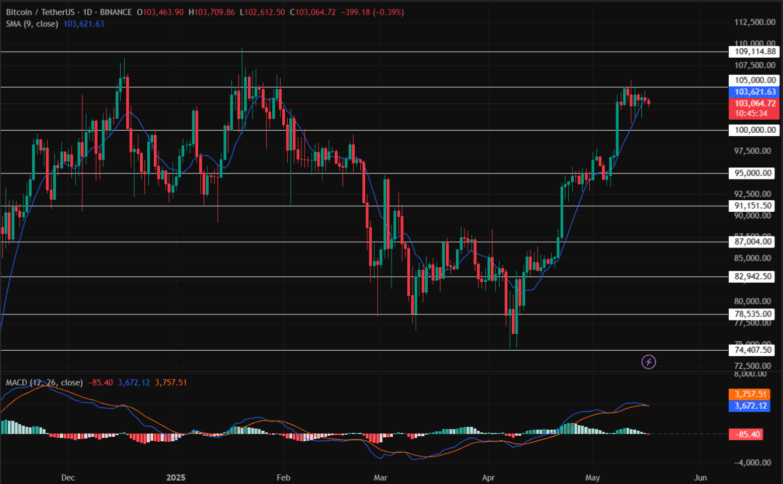Click the red 103,064.72 current price tag
This screenshot has width=783, height=484.
[x=754, y=103]
